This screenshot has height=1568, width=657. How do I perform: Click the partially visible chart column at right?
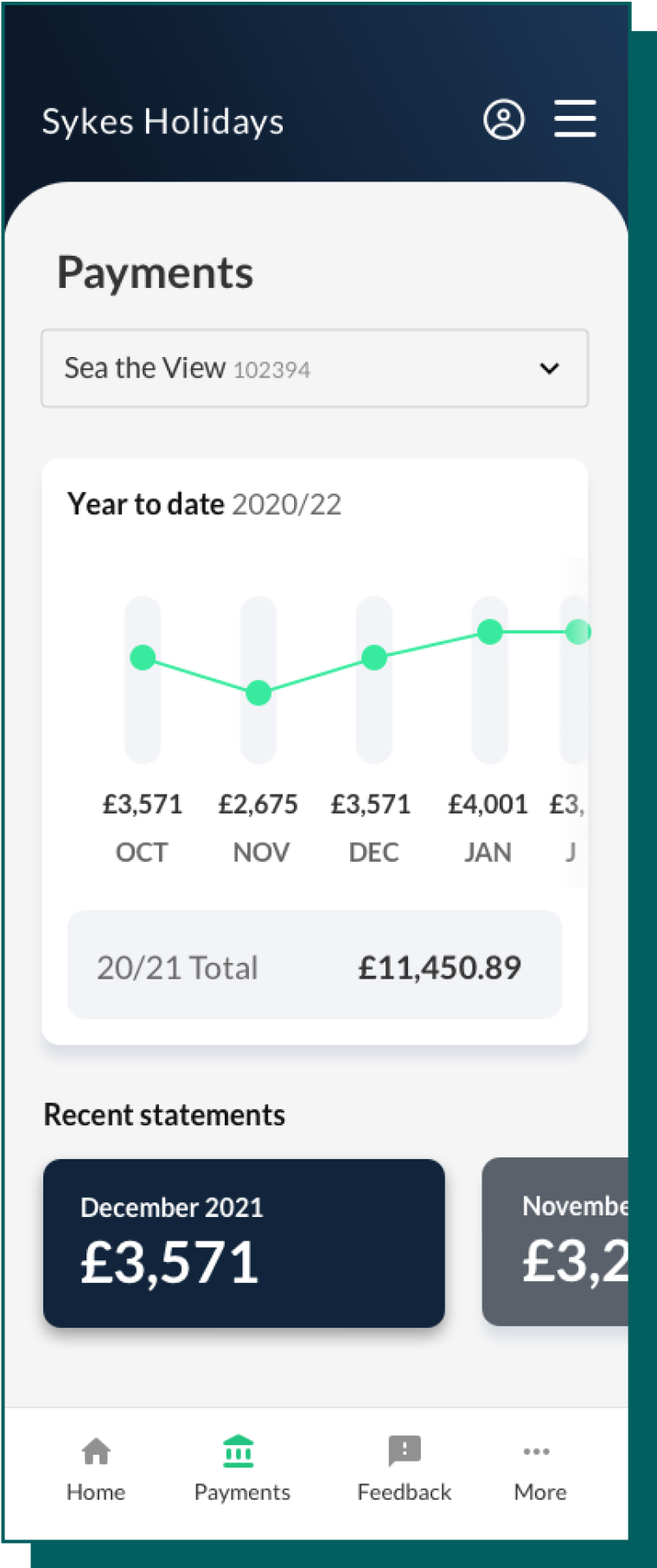[575, 679]
